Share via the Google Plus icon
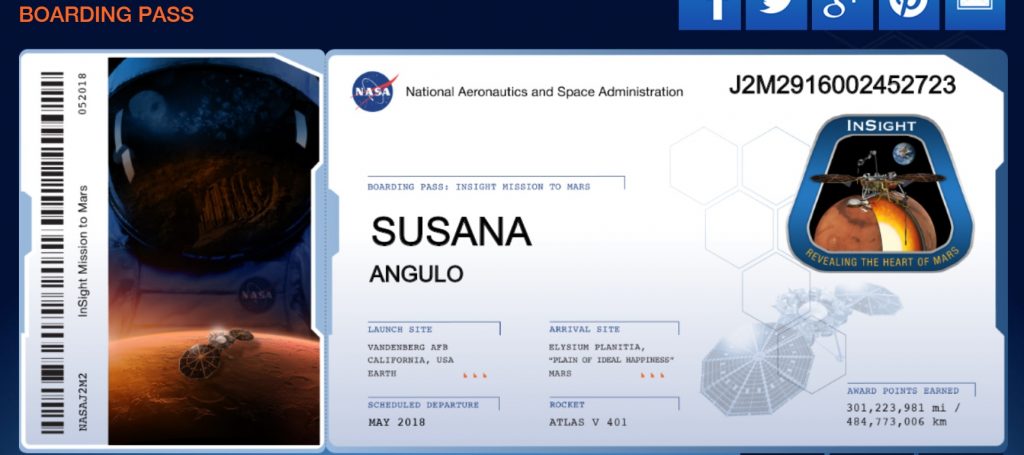 [x=842, y=12]
